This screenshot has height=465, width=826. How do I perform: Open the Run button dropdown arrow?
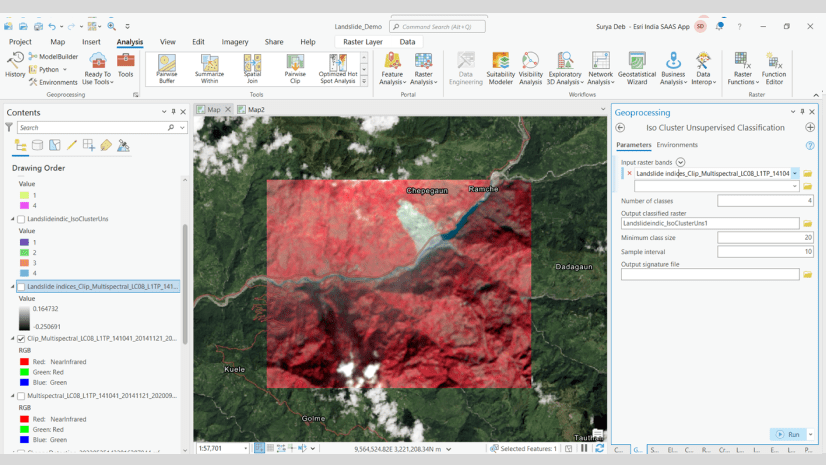point(811,434)
